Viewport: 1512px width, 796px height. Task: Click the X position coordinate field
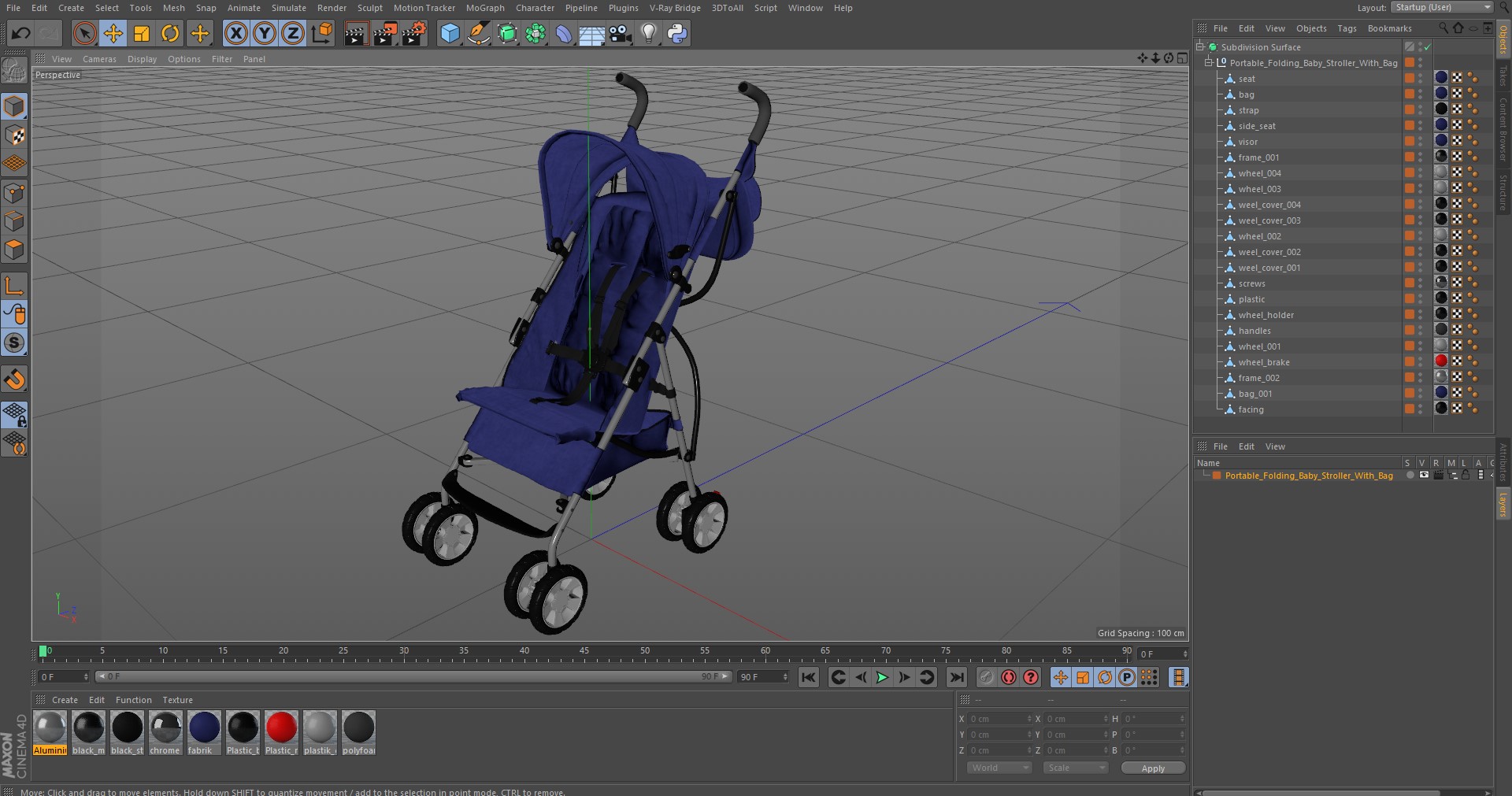[999, 719]
